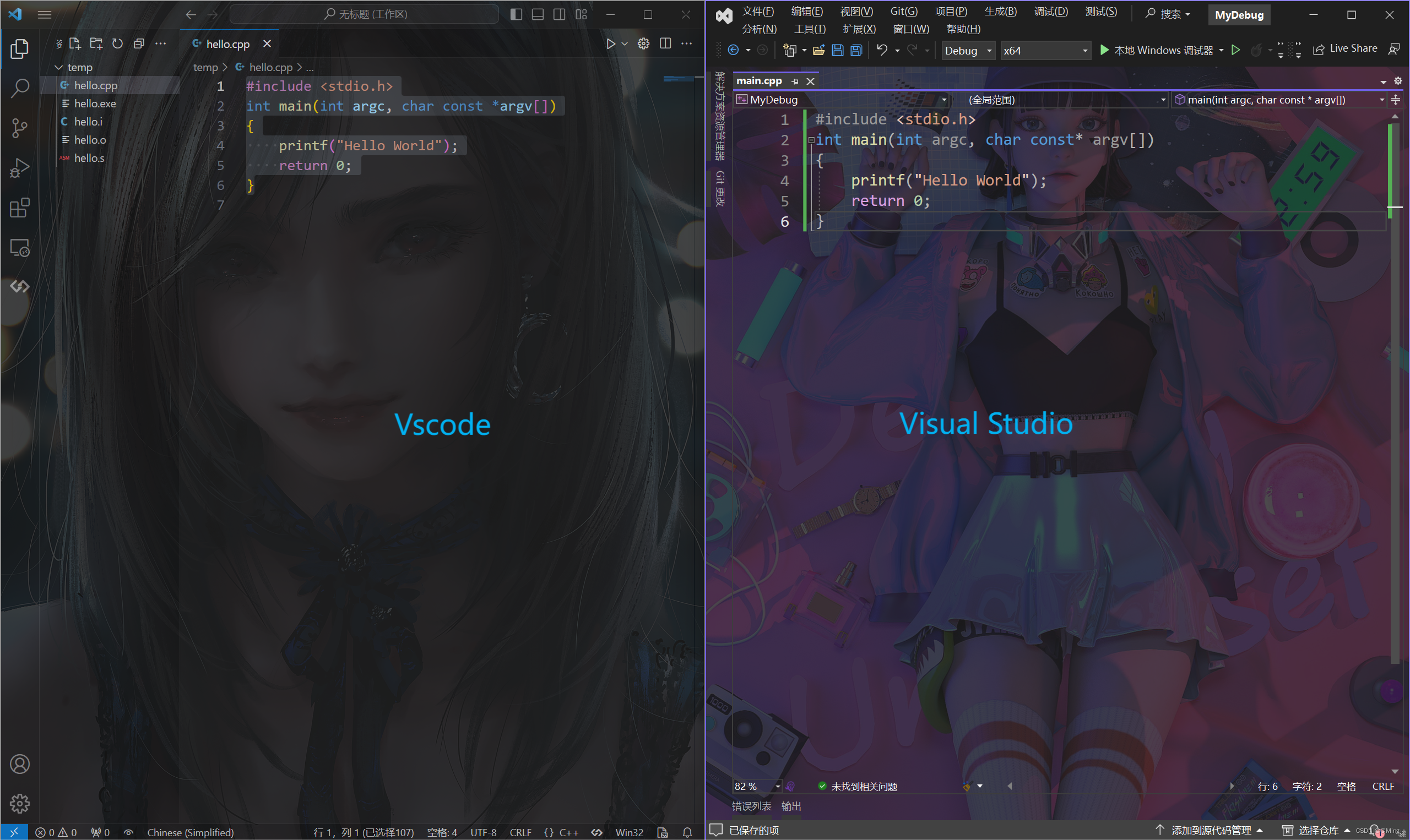Open the Remote Explorer view
The height and width of the screenshot is (840, 1410).
click(20, 247)
